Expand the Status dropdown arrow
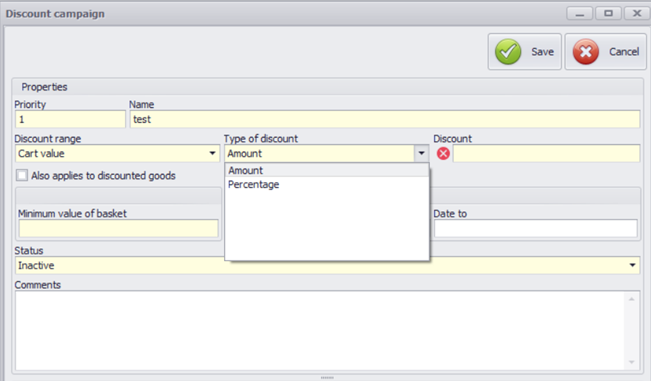The image size is (651, 381). 632,265
